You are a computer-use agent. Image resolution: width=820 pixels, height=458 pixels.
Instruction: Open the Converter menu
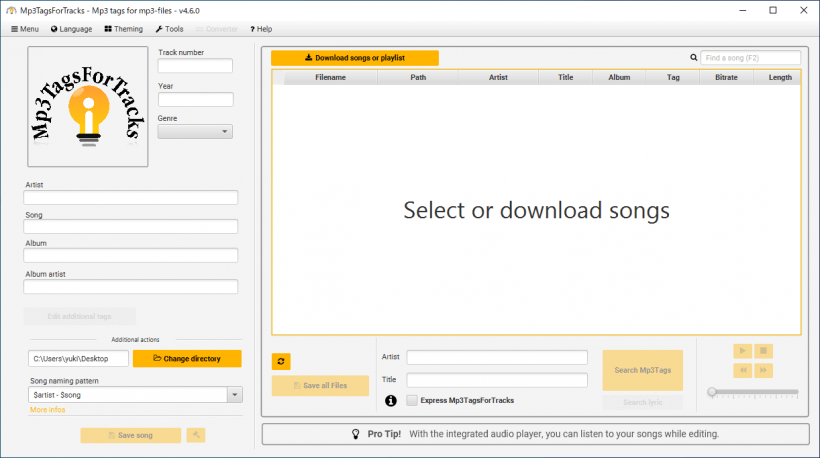click(217, 29)
